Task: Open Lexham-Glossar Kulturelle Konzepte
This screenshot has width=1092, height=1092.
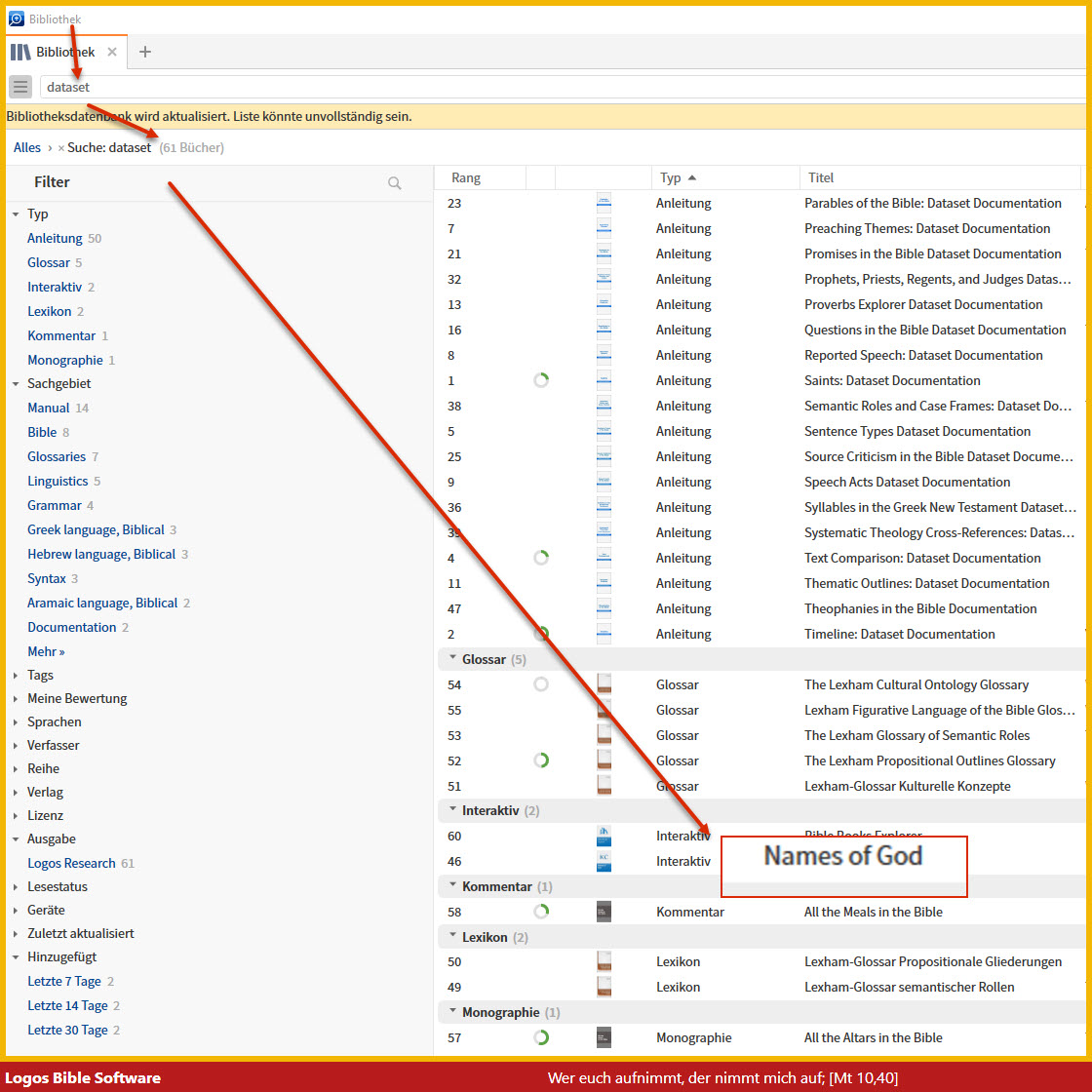Action: (907, 786)
